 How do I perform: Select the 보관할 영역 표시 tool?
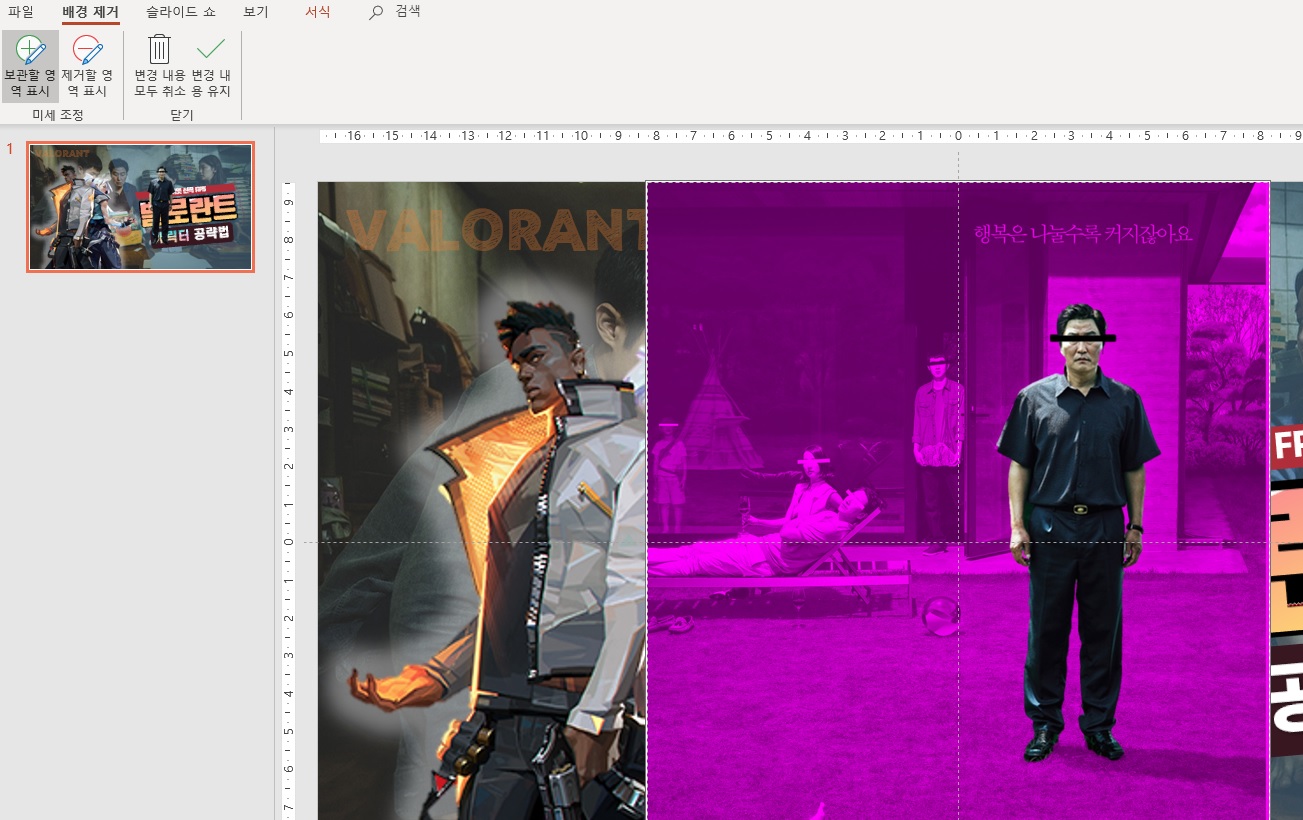point(30,67)
